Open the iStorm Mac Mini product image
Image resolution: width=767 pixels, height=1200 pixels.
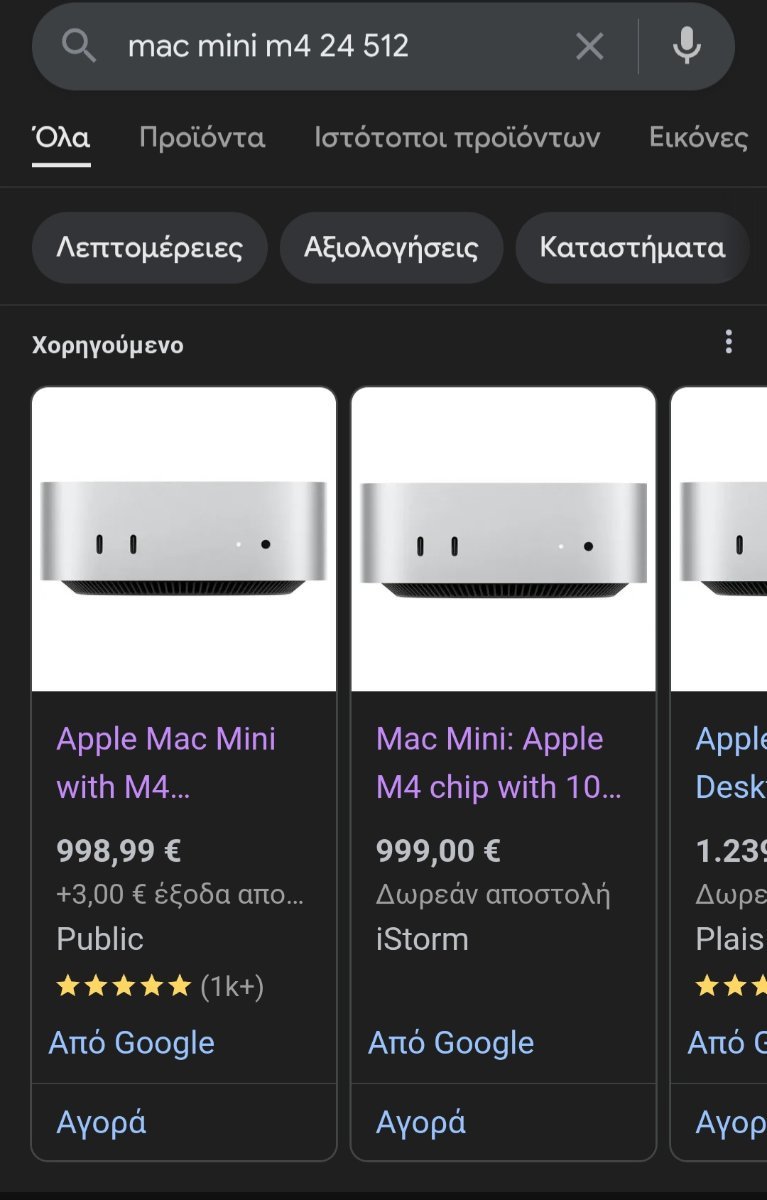[503, 539]
